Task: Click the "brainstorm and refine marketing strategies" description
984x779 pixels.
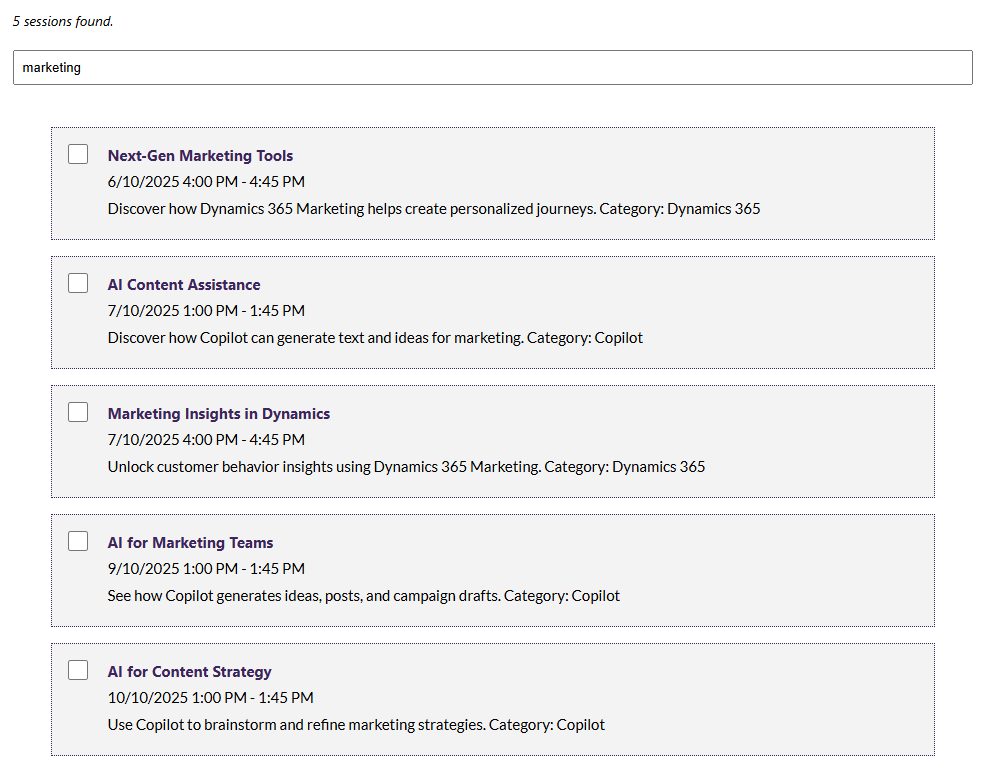Action: click(356, 725)
